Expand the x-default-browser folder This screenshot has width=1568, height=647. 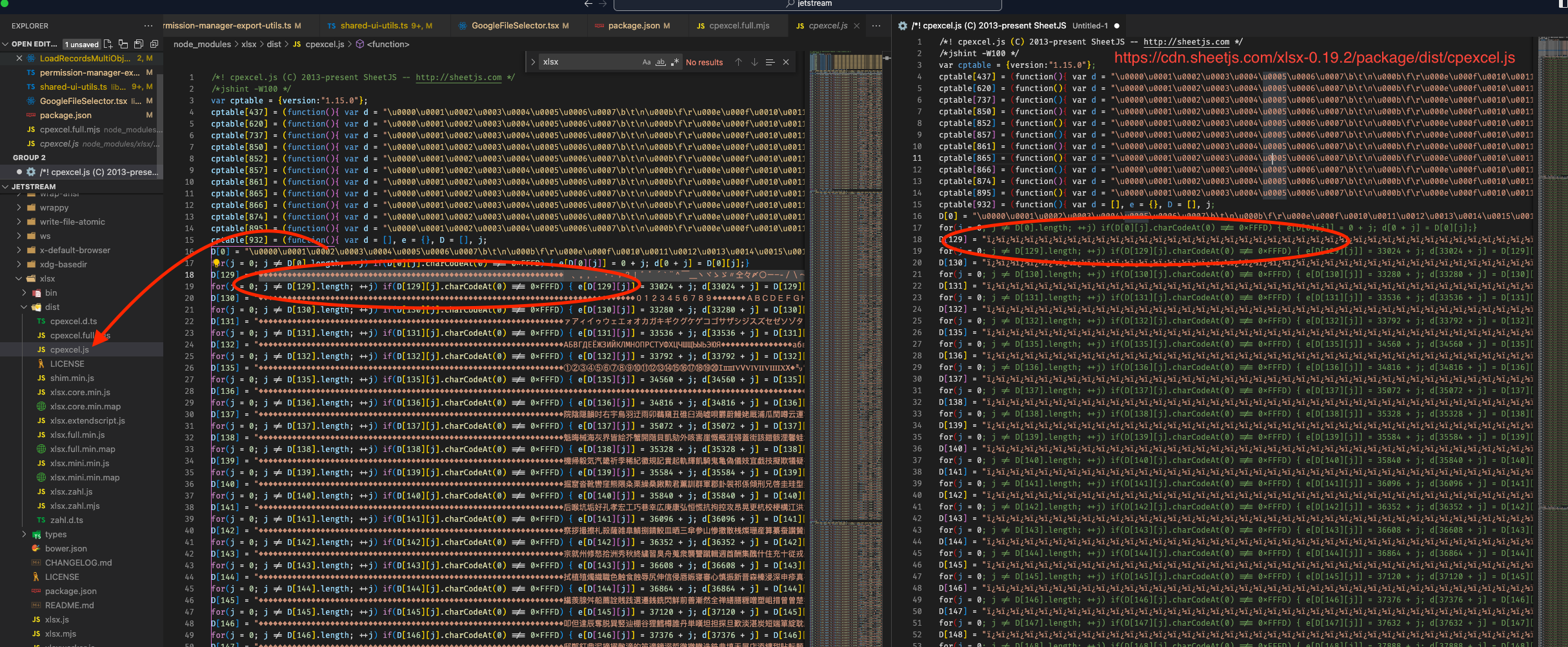tap(19, 251)
